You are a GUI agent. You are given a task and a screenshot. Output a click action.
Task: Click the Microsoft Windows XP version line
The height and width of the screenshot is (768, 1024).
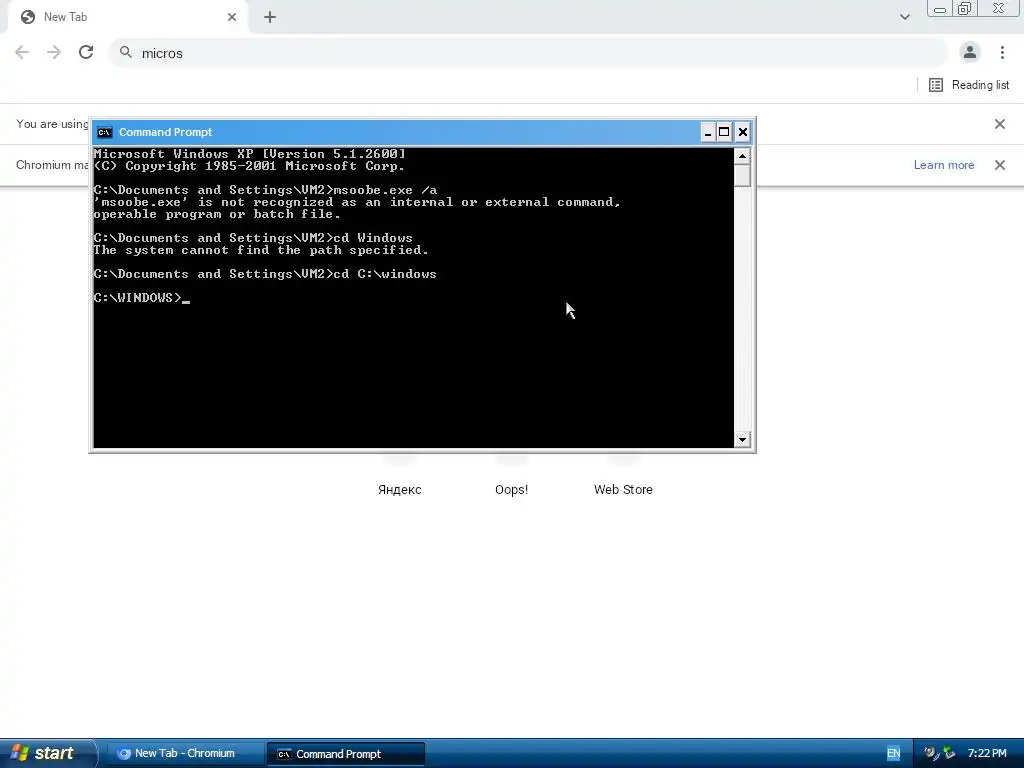tap(249, 154)
